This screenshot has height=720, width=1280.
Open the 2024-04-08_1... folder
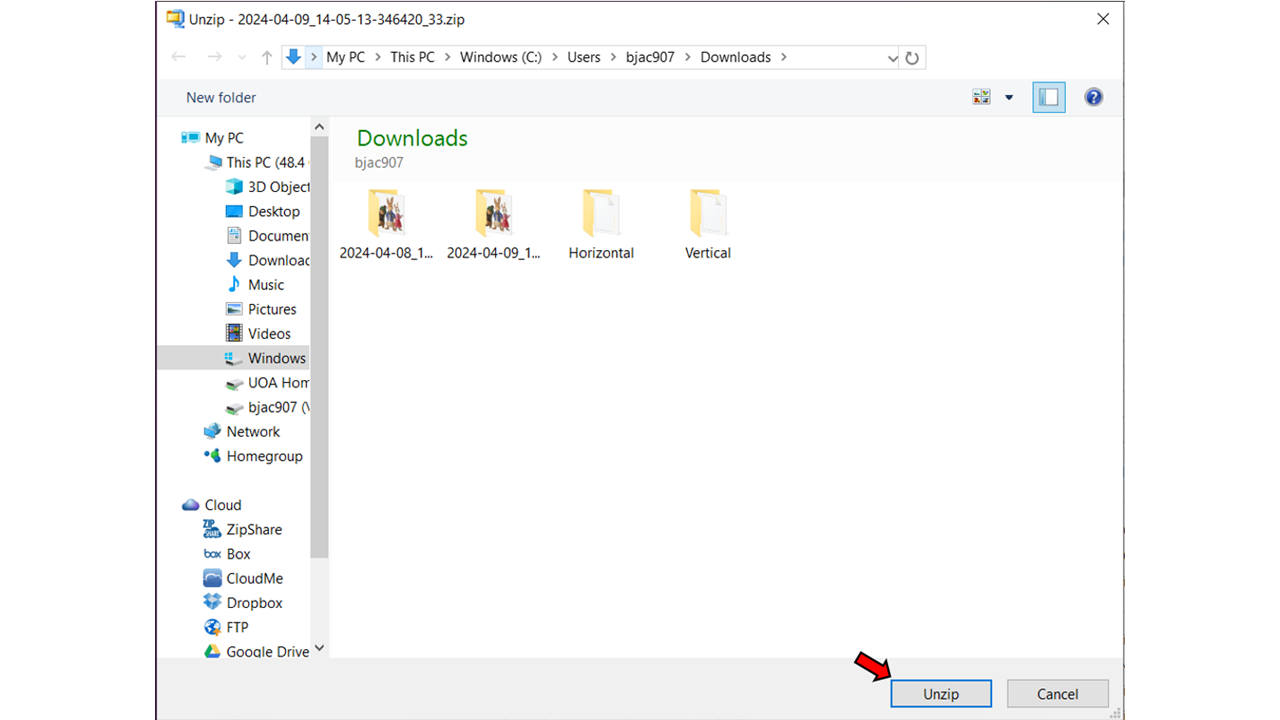pos(386,224)
